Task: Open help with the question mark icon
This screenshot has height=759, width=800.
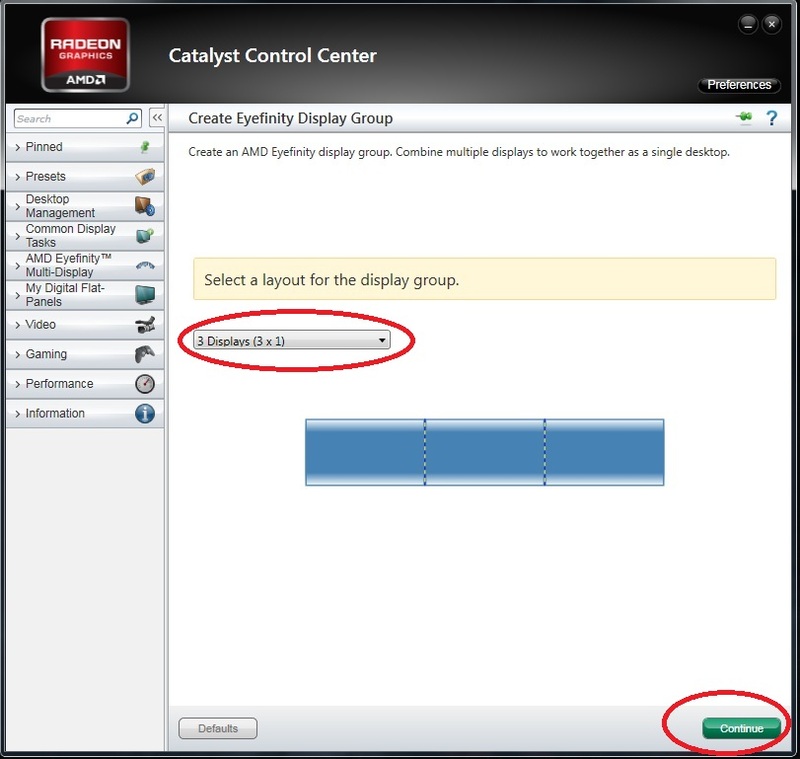Action: (x=772, y=118)
